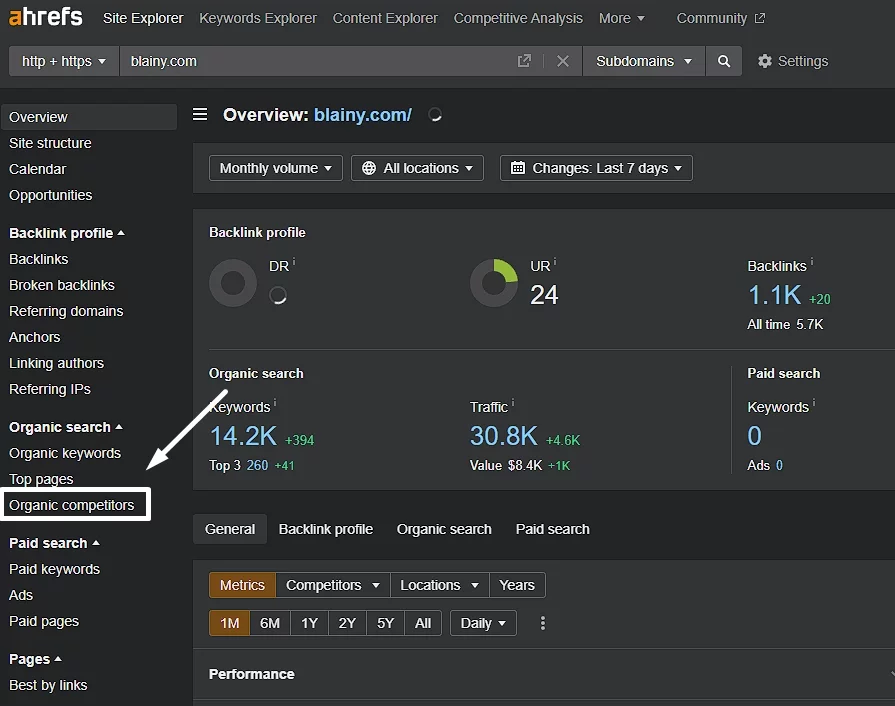Select the Years chart mode

pyautogui.click(x=517, y=585)
